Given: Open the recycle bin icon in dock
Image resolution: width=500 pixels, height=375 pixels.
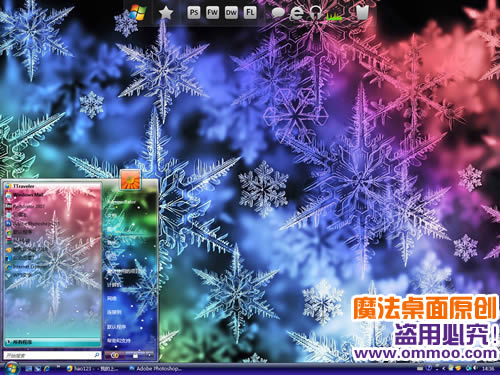Looking at the screenshot, I should tap(362, 13).
